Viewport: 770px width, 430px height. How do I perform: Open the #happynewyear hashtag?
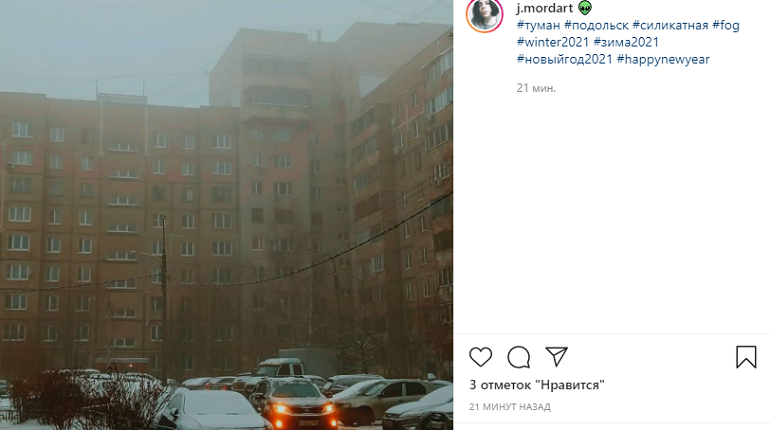[663, 59]
